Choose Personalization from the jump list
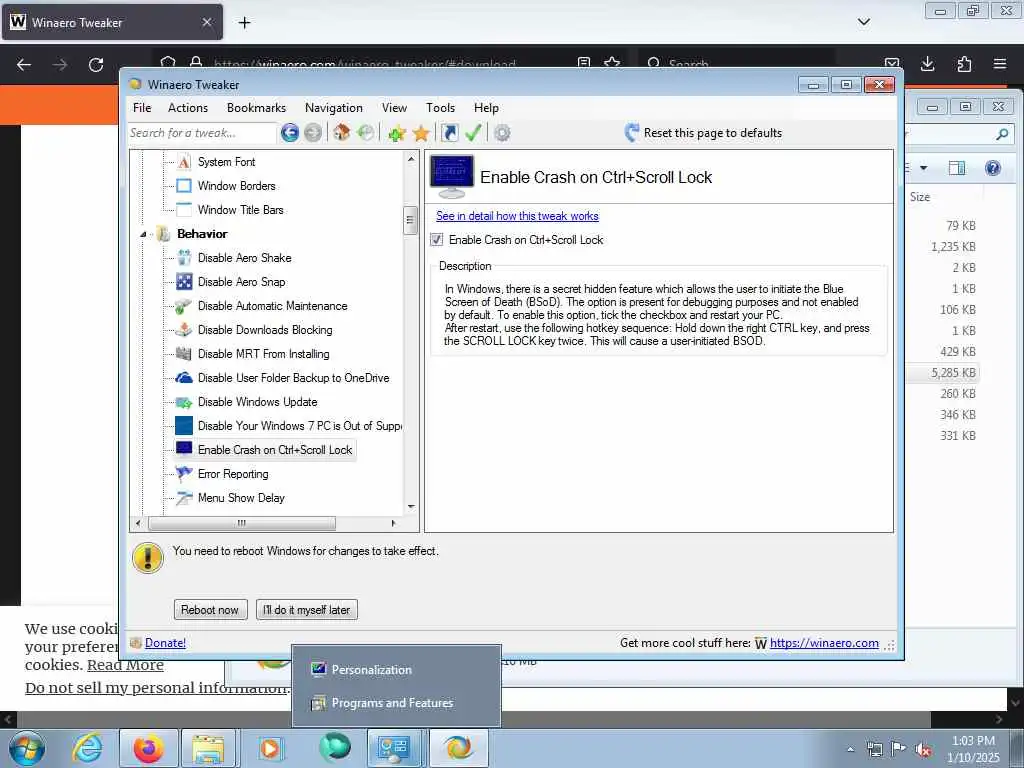 [396, 670]
